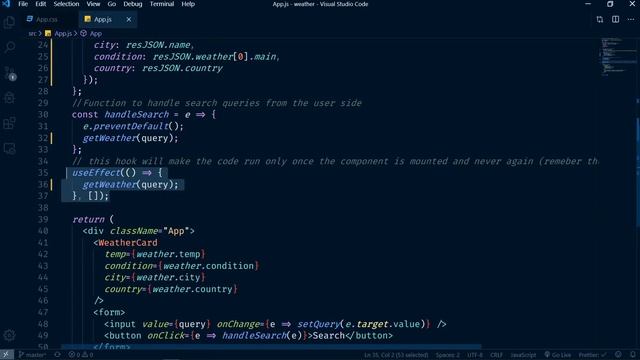The image size is (640, 360).
Task: Click the Search button text on line 49
Action: point(329,336)
